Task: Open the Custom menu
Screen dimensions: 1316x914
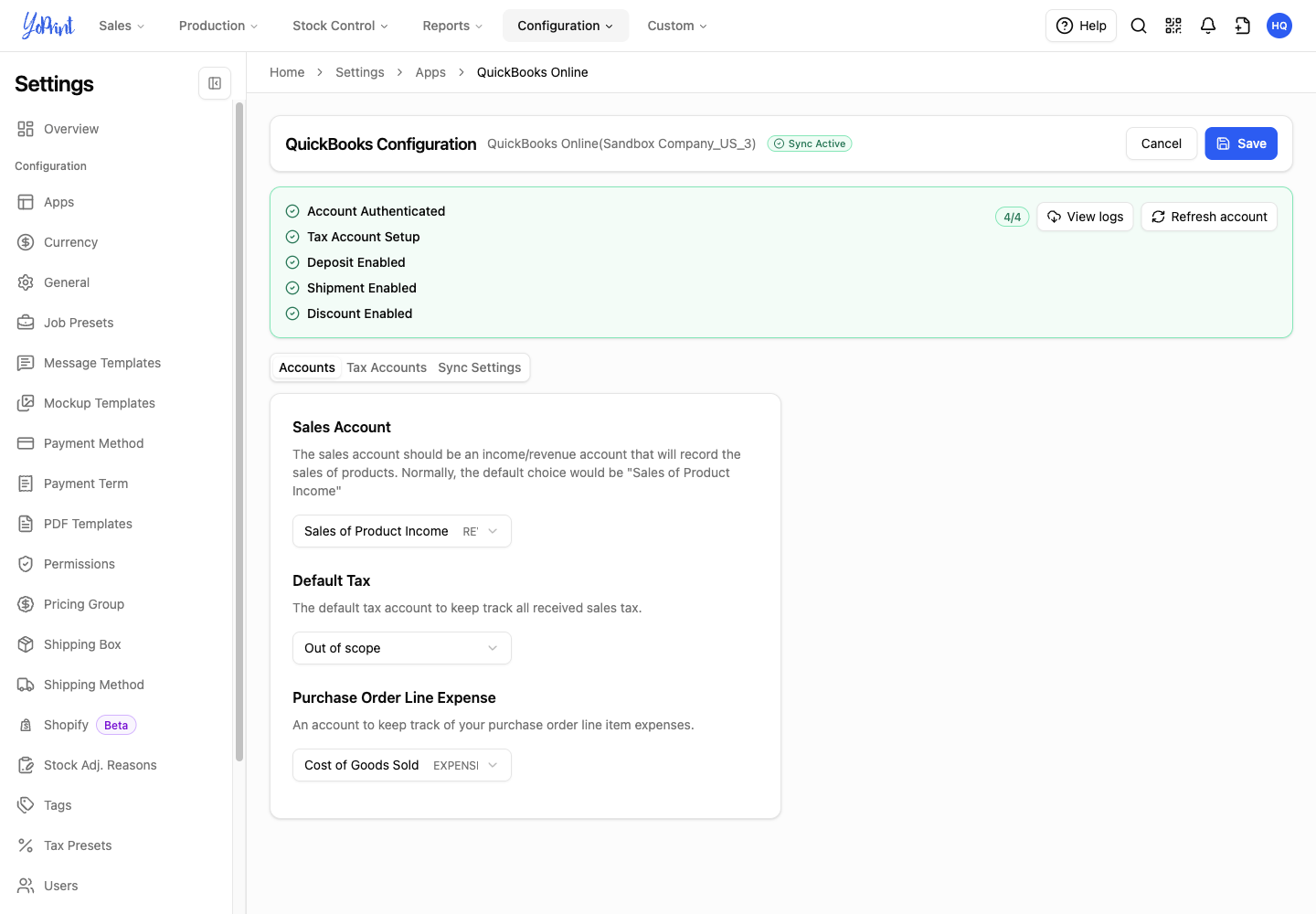Action: [677, 26]
